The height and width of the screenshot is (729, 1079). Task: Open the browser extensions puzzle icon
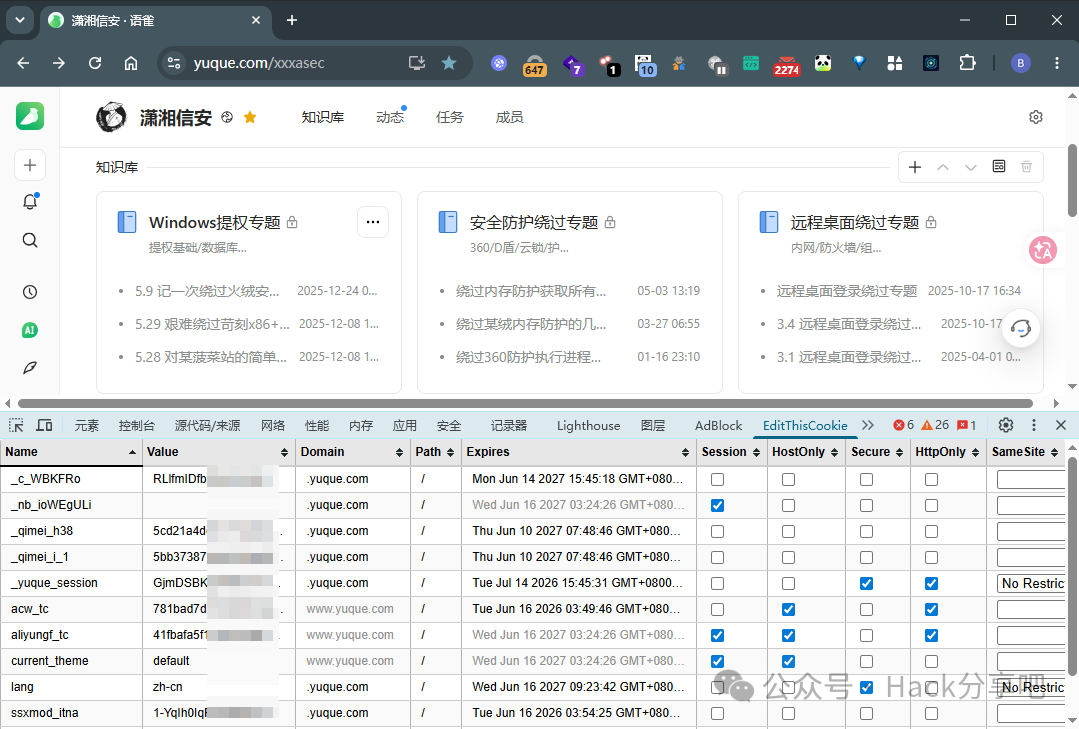[x=967, y=63]
